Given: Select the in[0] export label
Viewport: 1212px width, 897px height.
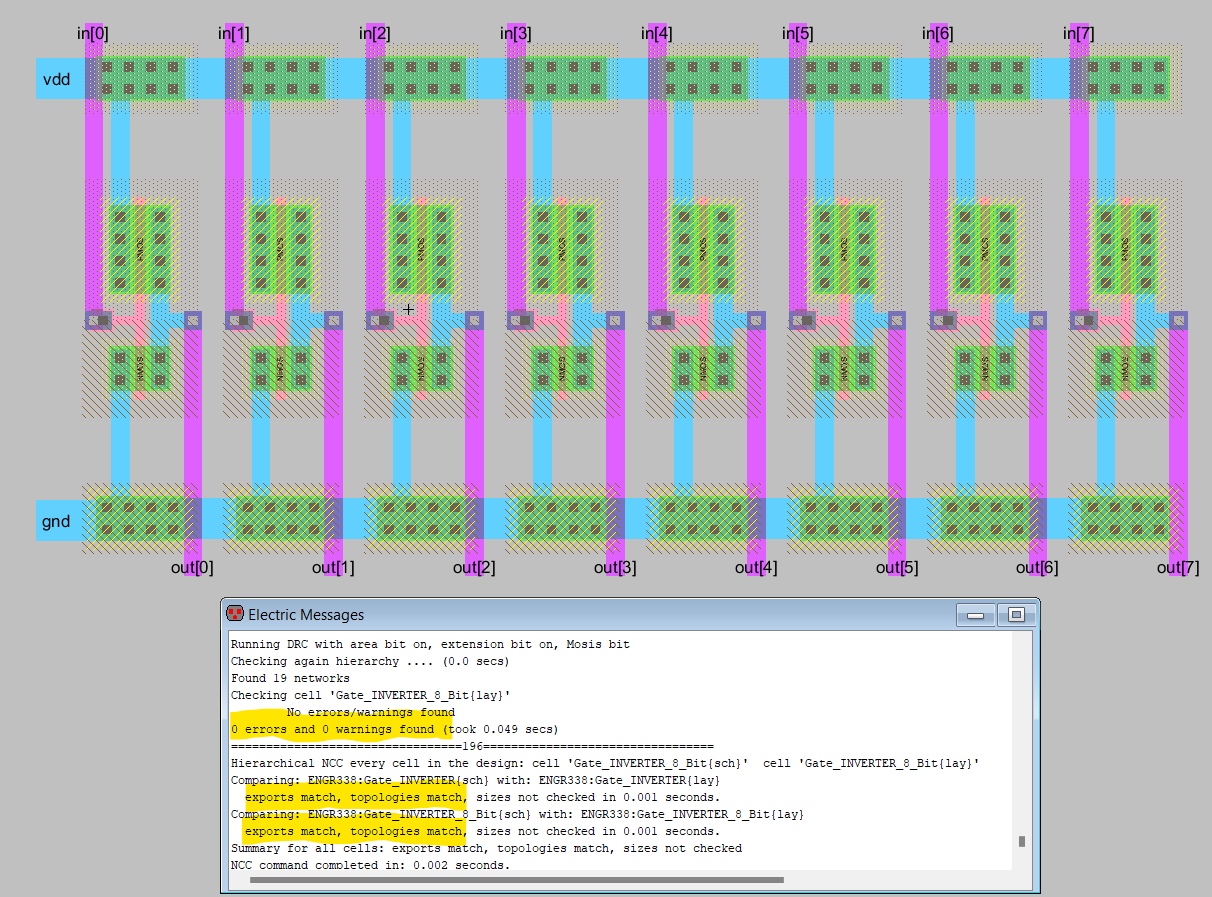Looking at the screenshot, I should [x=93, y=34].
